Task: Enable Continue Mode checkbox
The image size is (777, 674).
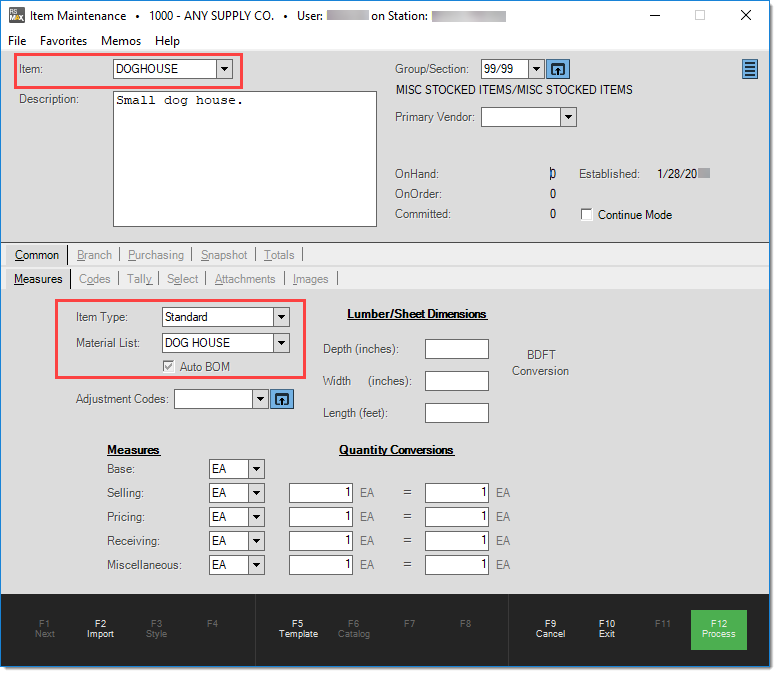Action: coord(589,216)
